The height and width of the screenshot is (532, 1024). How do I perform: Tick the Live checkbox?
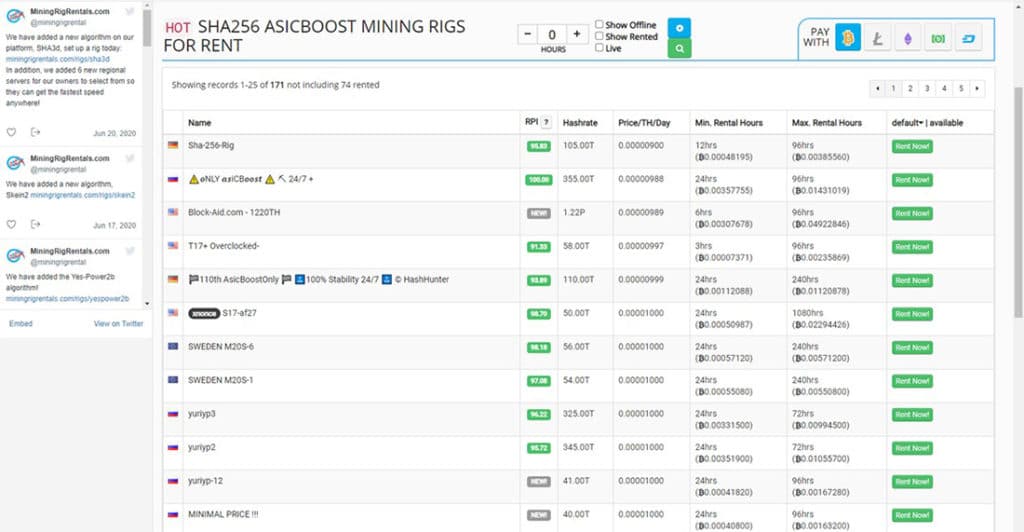click(599, 48)
